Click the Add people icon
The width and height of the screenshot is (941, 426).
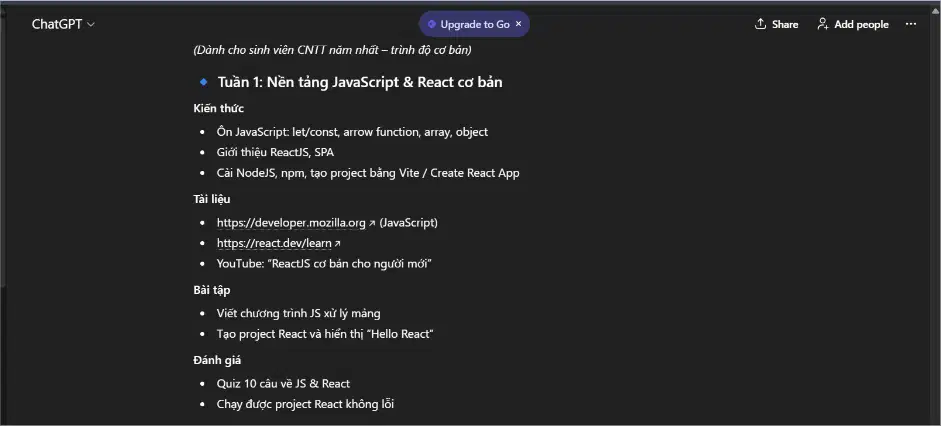tap(823, 24)
